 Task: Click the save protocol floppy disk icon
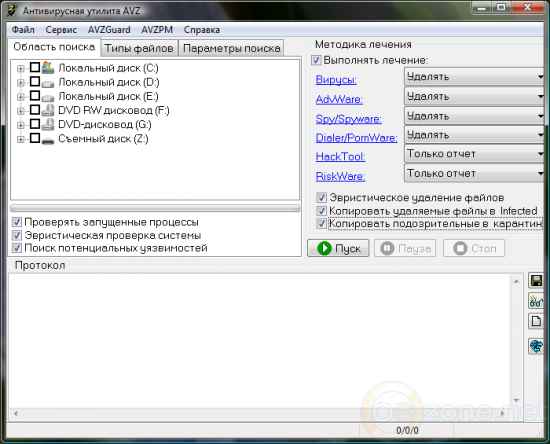(536, 281)
